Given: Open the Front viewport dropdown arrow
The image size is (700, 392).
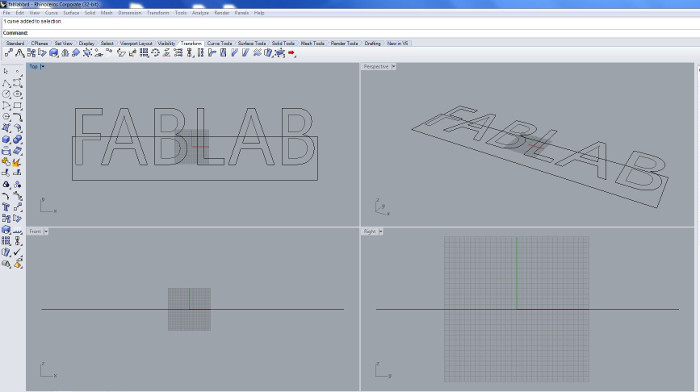Looking at the screenshot, I should [x=46, y=231].
